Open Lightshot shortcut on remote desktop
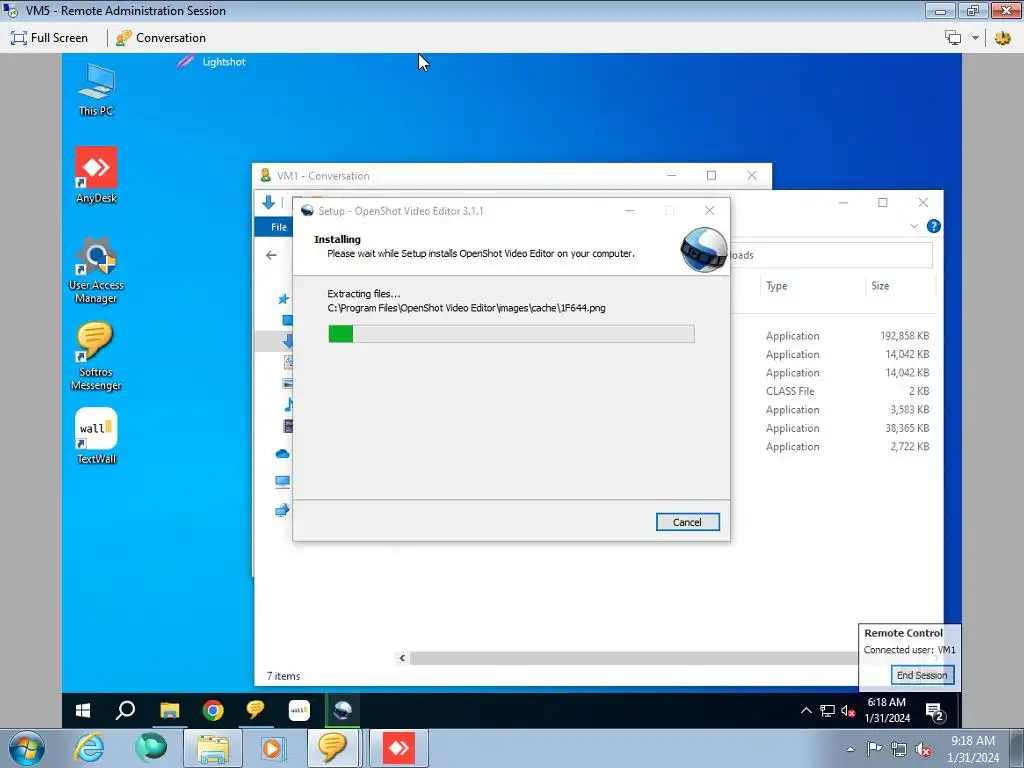The width and height of the screenshot is (1024, 768). click(212, 61)
